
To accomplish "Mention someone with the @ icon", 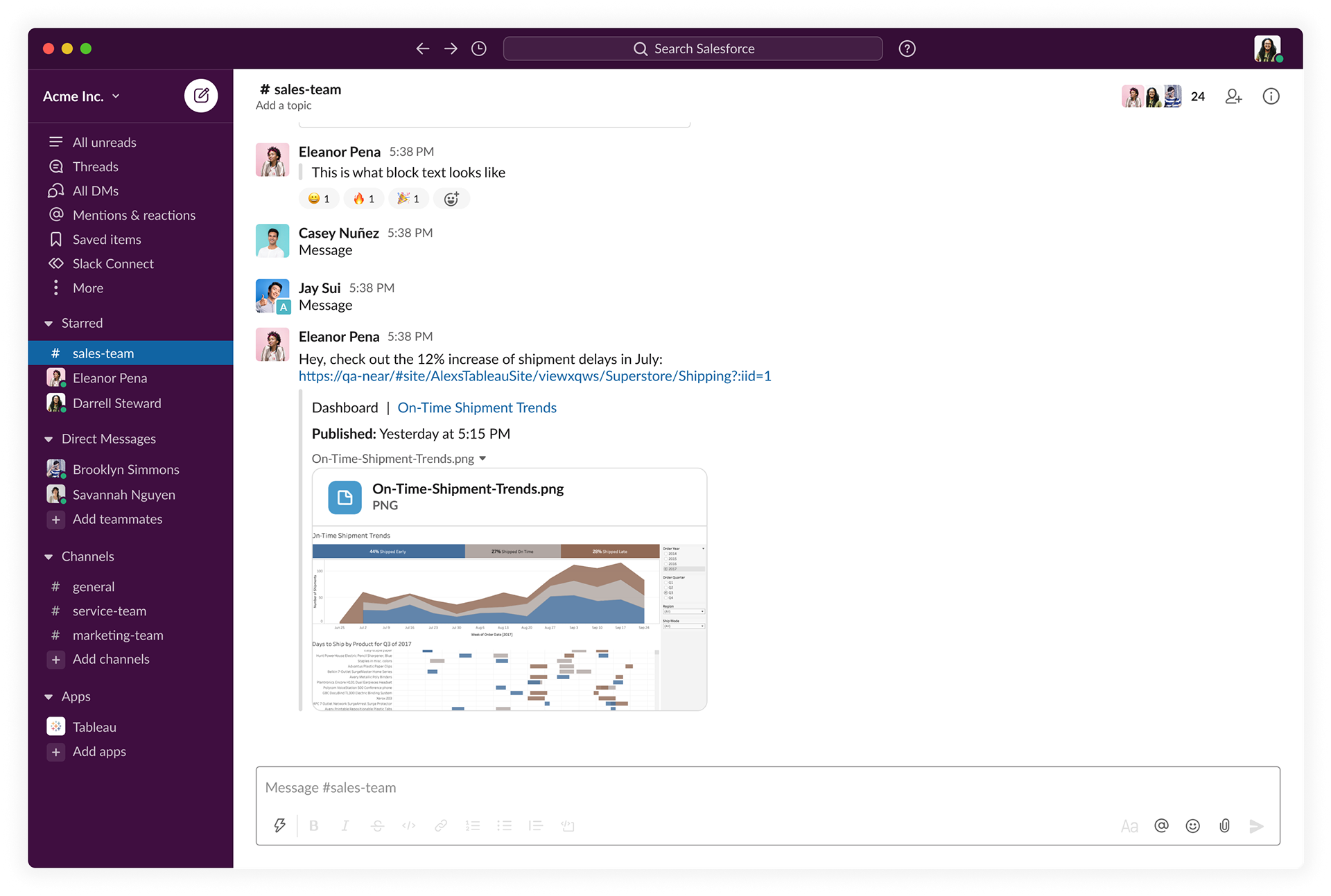I will (1161, 825).
